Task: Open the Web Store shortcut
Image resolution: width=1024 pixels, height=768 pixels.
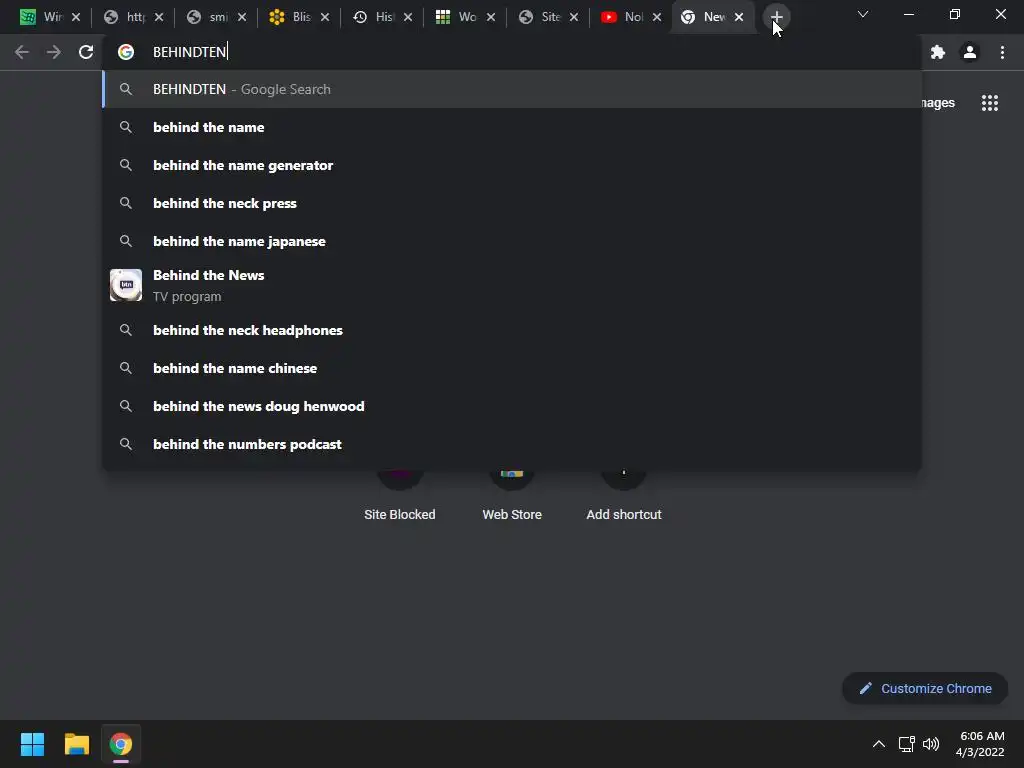Action: point(512,496)
